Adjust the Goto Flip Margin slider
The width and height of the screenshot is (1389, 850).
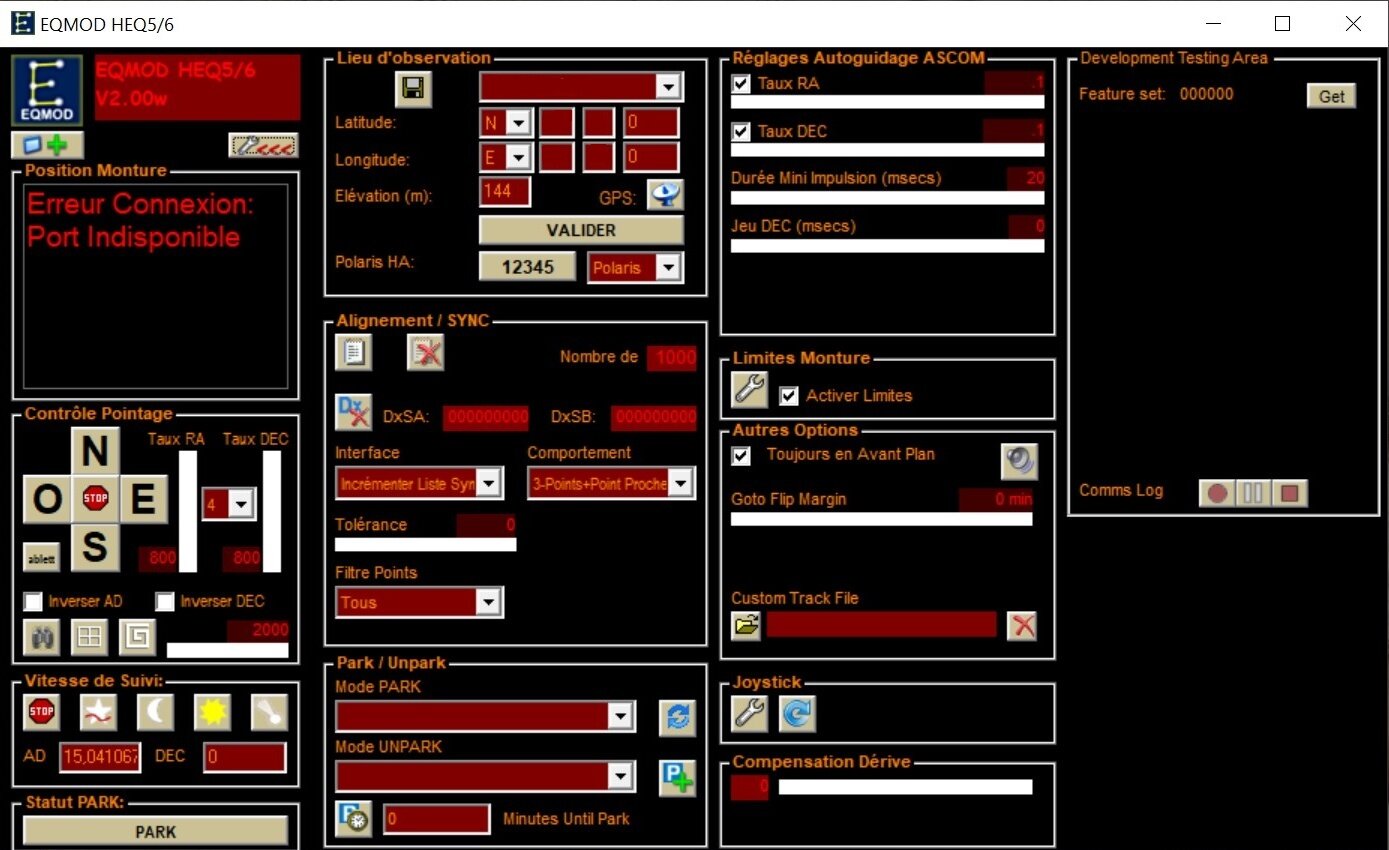(x=882, y=519)
